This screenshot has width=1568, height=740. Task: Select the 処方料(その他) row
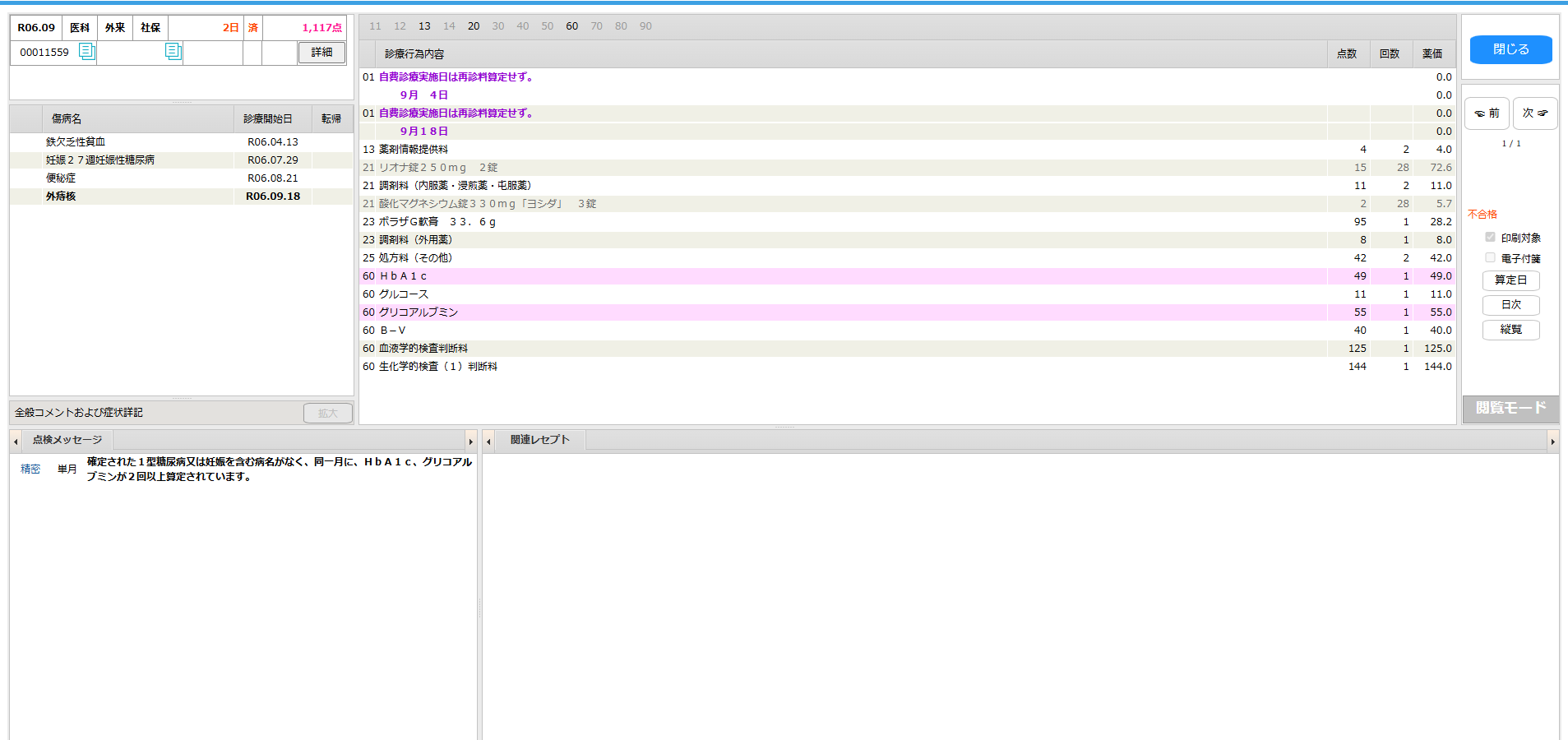[x=908, y=258]
